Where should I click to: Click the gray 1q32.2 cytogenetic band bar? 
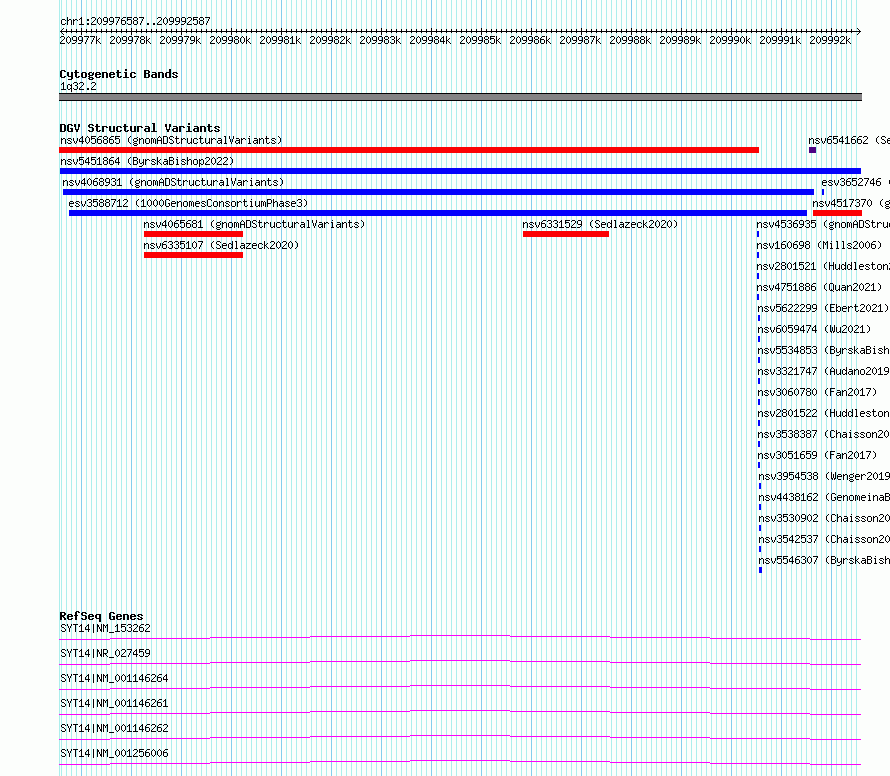click(x=460, y=97)
